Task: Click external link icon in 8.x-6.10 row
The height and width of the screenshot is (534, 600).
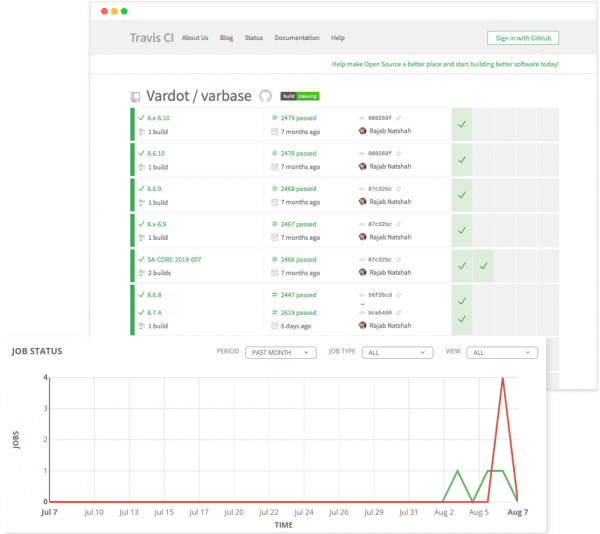Action: tap(398, 118)
